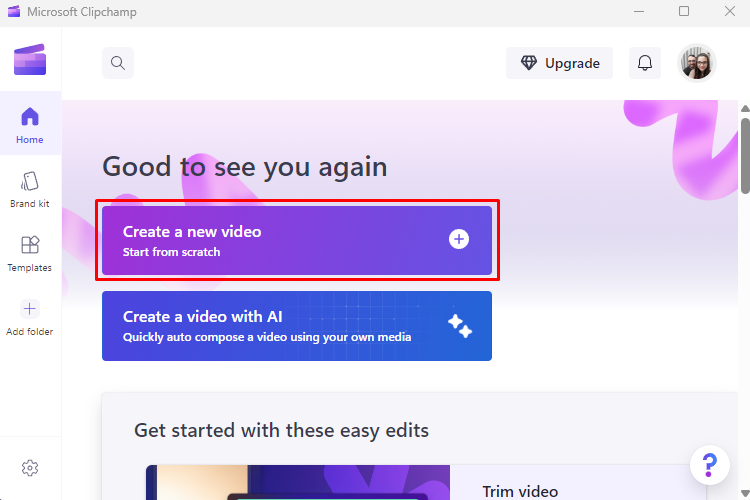The image size is (750, 500).
Task: Click 'Get started with these easy edits' text
Action: click(281, 430)
